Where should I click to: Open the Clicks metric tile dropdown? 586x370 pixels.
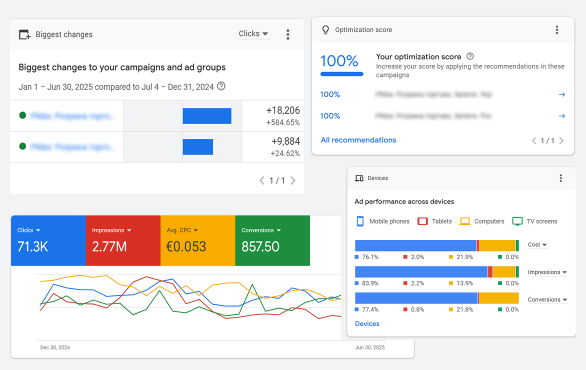pos(28,230)
